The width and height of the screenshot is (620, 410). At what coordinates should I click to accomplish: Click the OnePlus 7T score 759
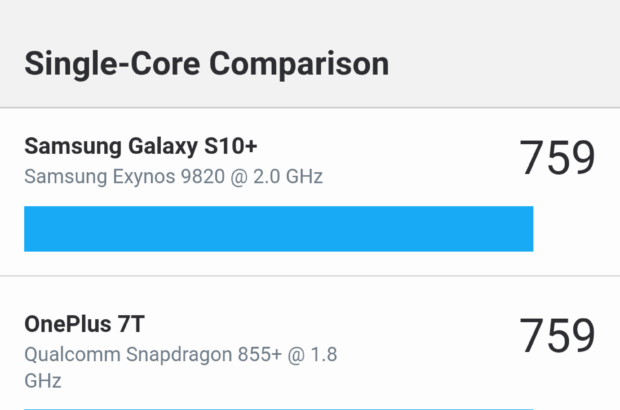click(557, 336)
